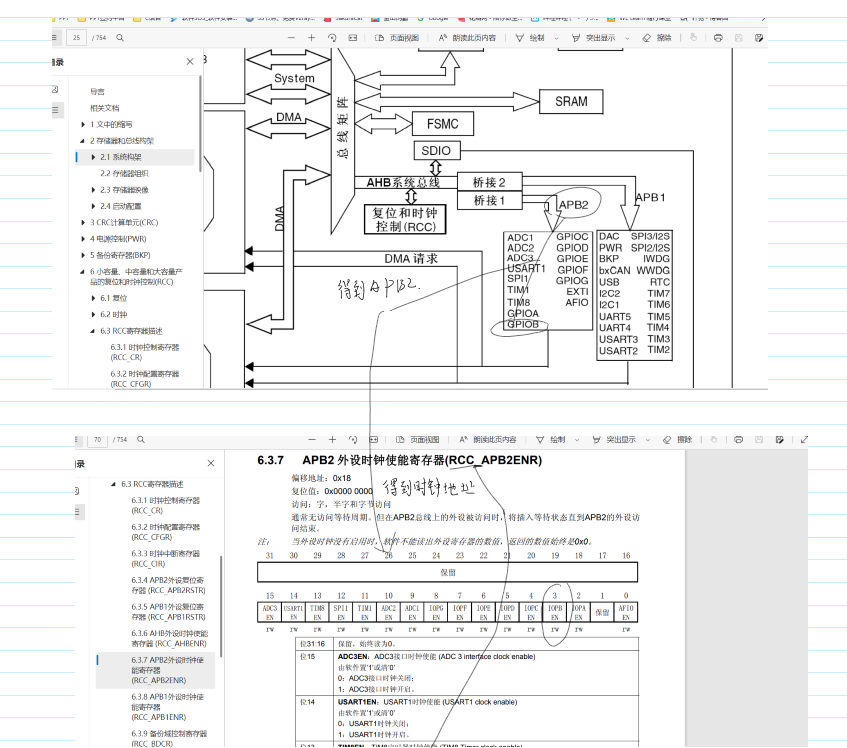Click the rotate icon in the page 25 viewer toolbar
This screenshot has height=748, width=847.
332,38
